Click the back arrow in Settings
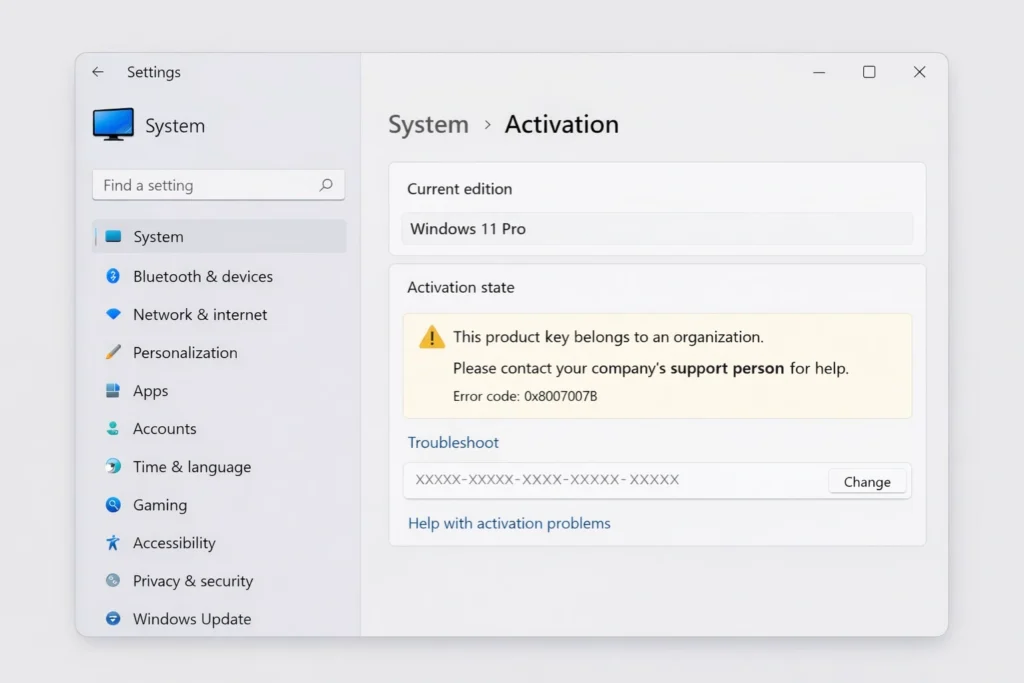 (98, 72)
